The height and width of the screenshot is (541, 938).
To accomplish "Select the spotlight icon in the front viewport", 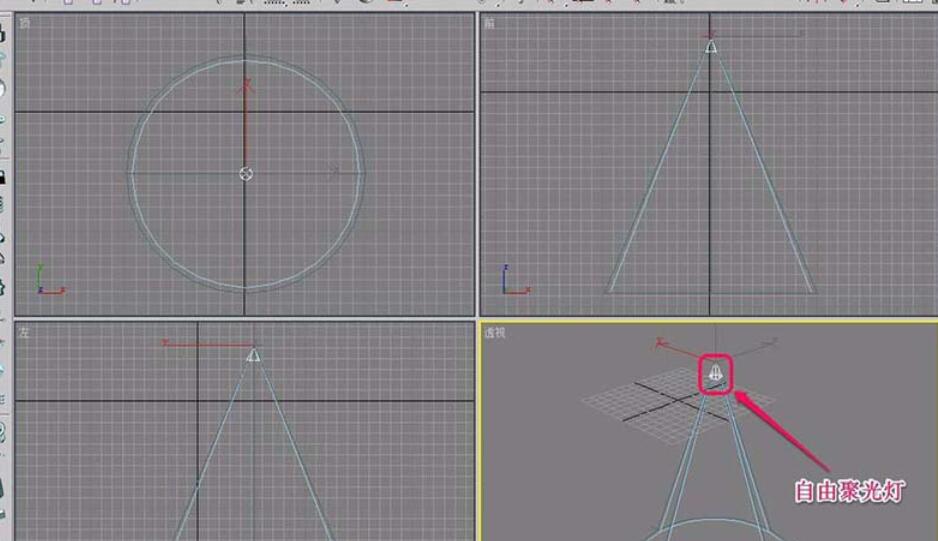I will [x=711, y=47].
